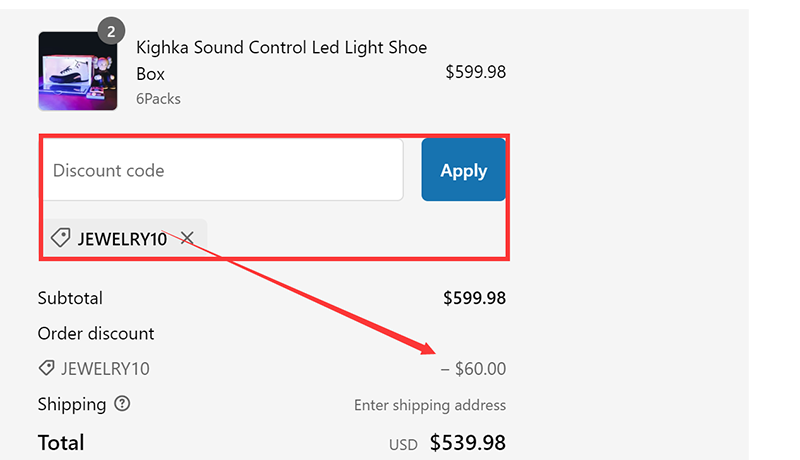Click the Subtotal label
800x460 pixels.
pos(70,298)
